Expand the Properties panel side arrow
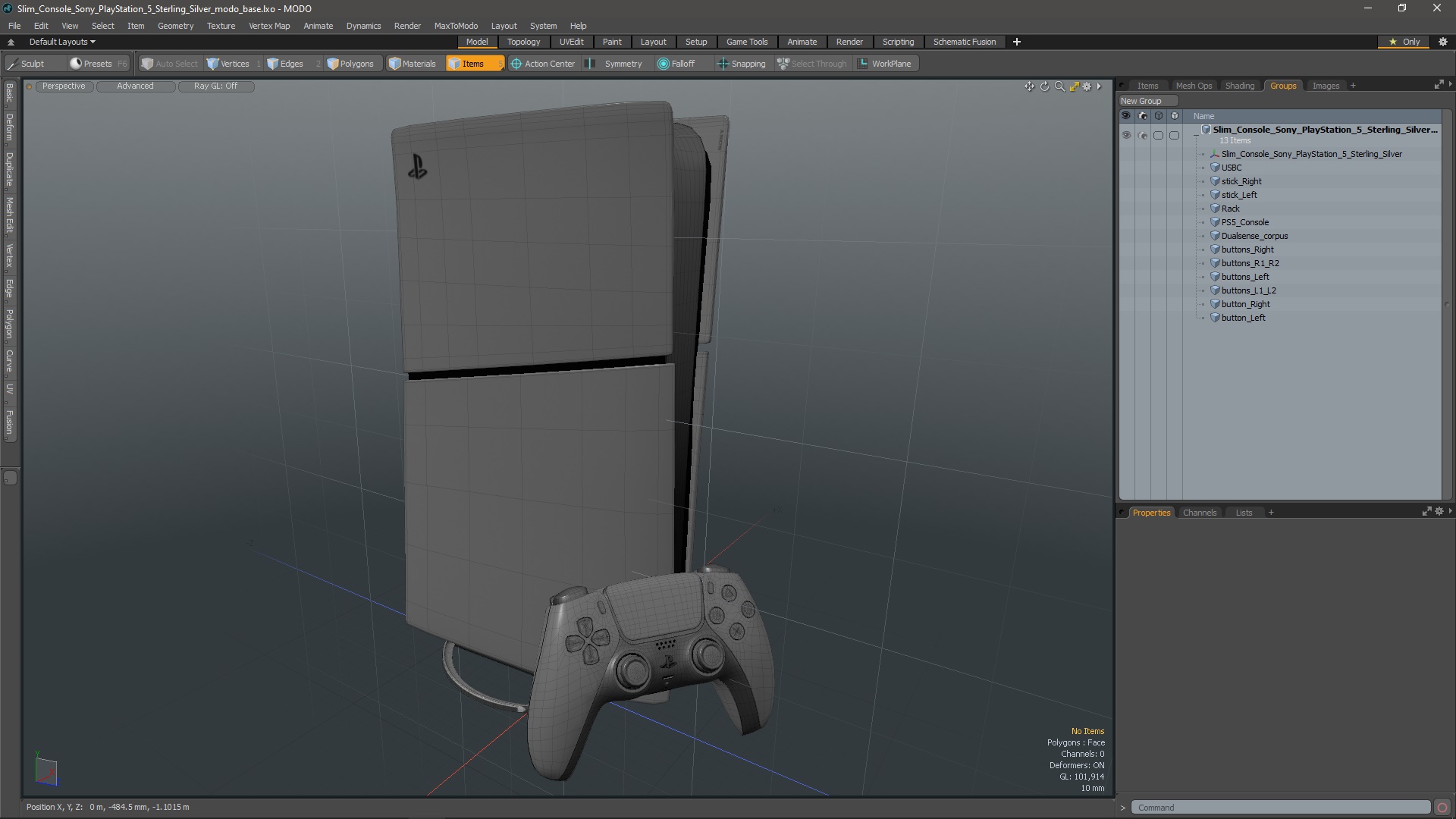The image size is (1456, 819). pyautogui.click(x=1450, y=511)
